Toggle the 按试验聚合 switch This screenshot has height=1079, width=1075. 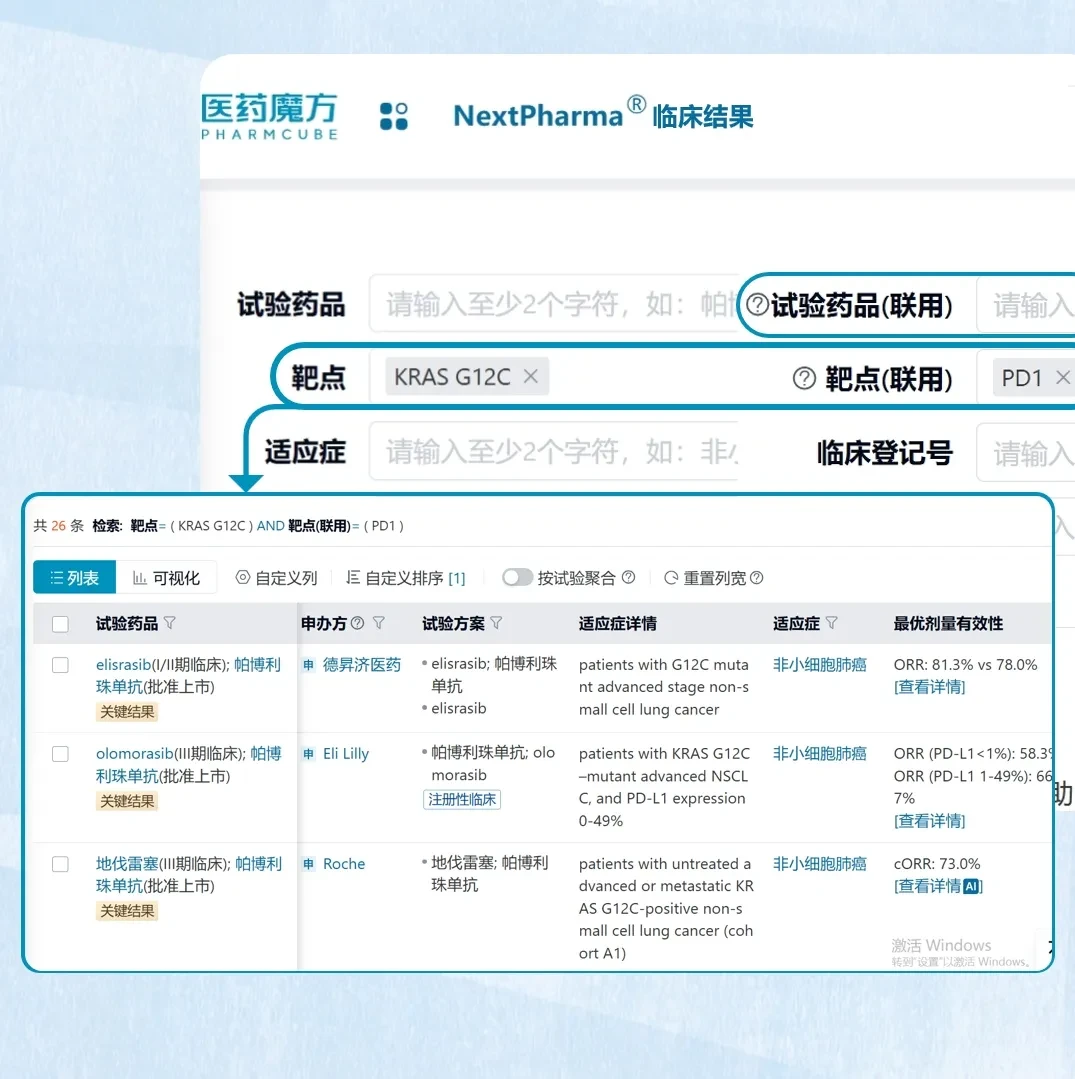click(x=517, y=577)
